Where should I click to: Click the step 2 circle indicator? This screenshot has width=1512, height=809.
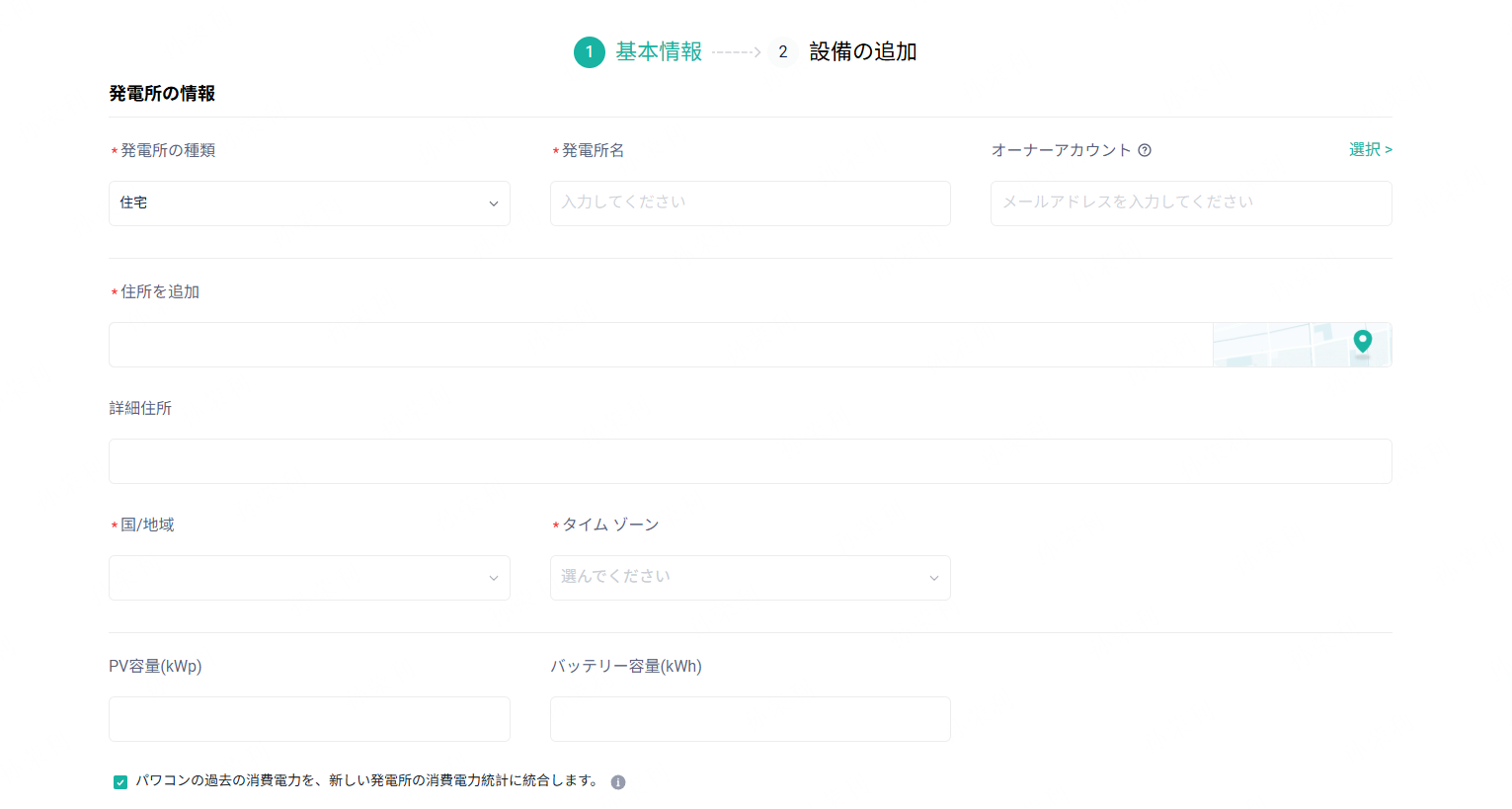[x=782, y=51]
